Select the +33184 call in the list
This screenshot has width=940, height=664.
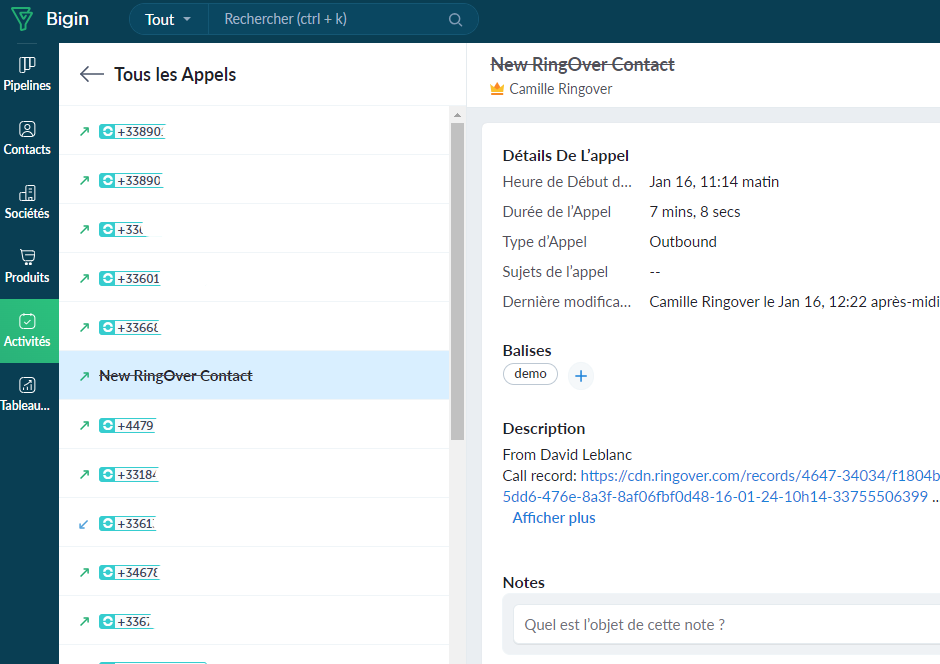tap(254, 474)
